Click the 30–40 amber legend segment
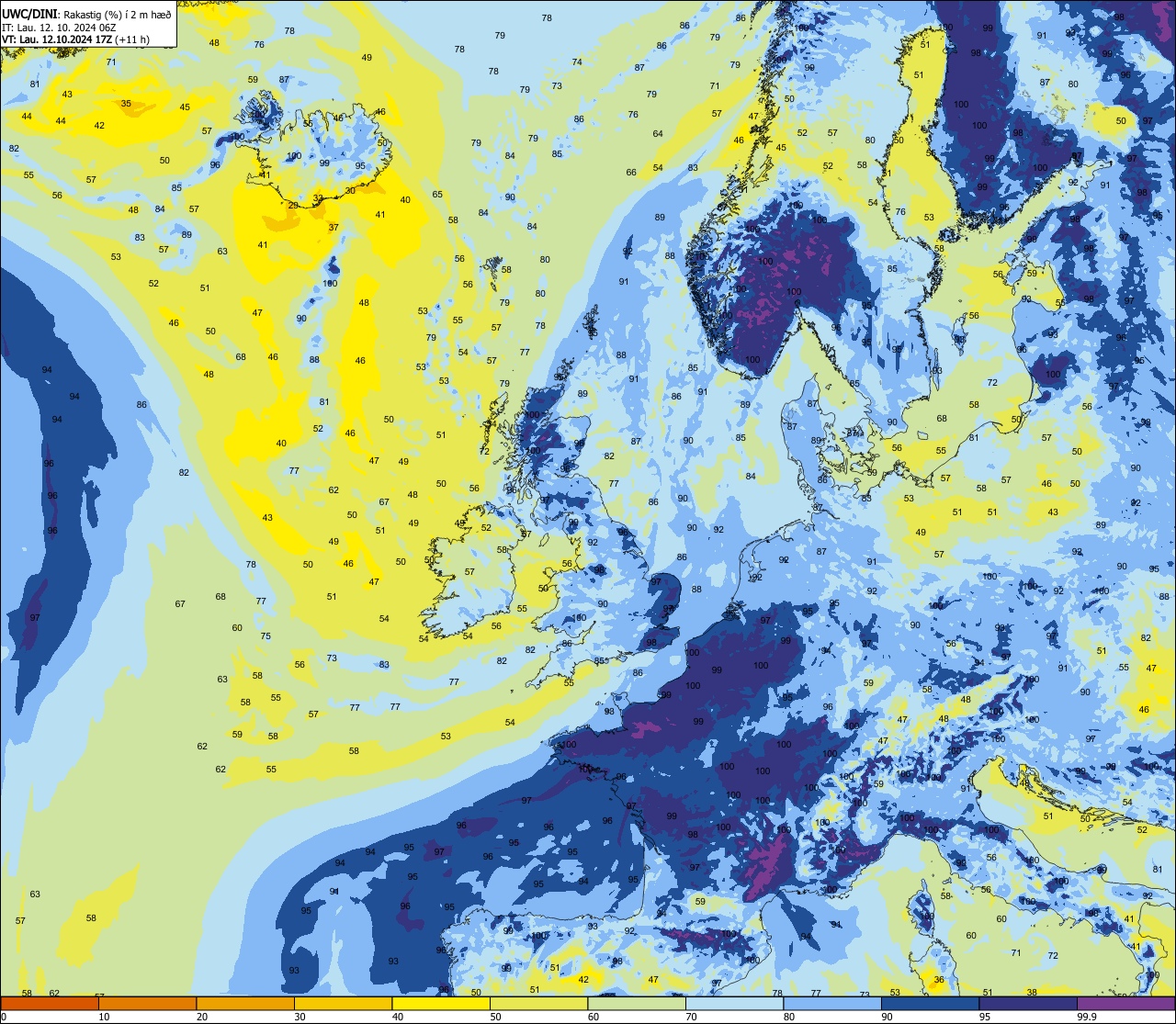Viewport: 1176px width, 1024px height. pyautogui.click(x=343, y=1004)
